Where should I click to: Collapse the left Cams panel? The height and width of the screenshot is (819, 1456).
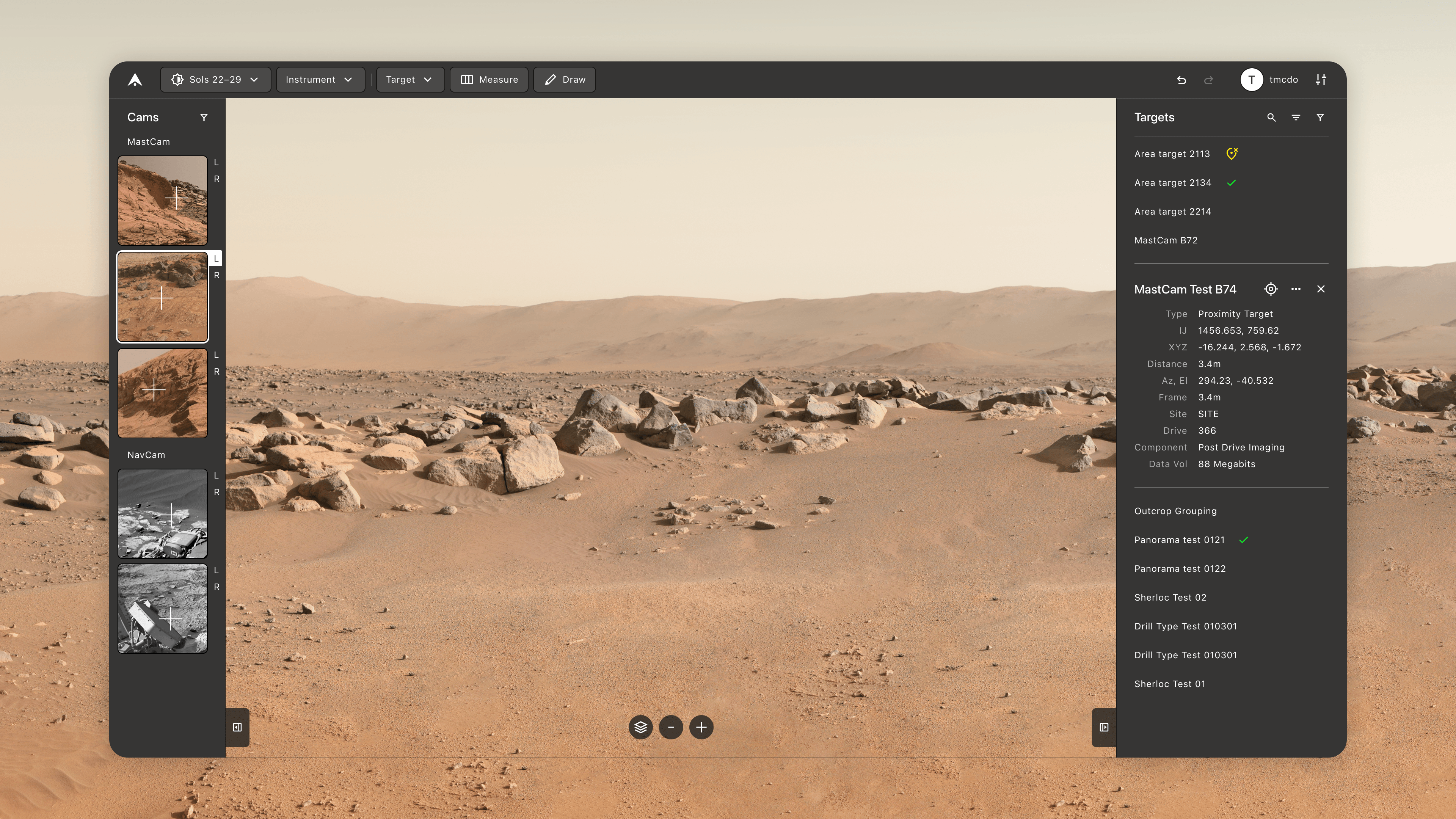237,728
